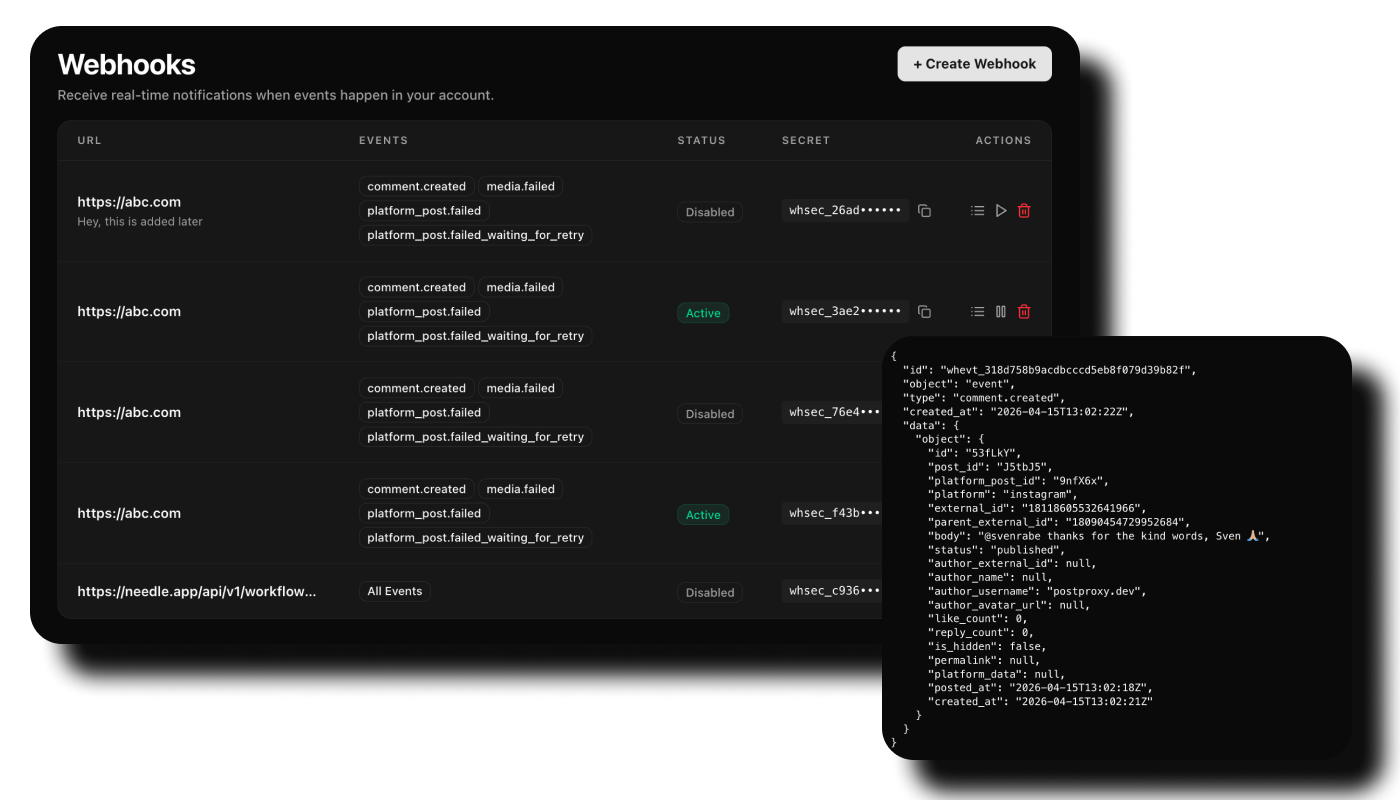
Task: Click platform_post.failed_waiting_for_retry tag in whsec_26ad row
Action: coord(475,235)
